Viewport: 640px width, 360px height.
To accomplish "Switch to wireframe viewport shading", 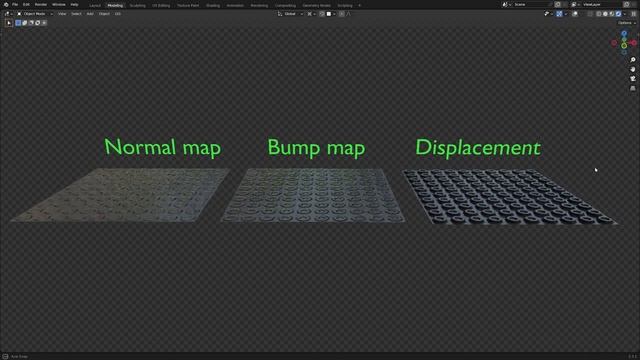I will (599, 14).
